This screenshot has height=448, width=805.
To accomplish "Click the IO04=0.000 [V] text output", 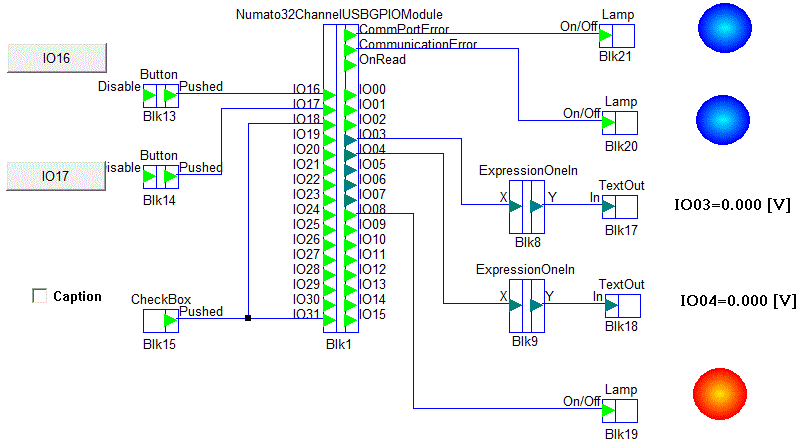I will [x=738, y=300].
